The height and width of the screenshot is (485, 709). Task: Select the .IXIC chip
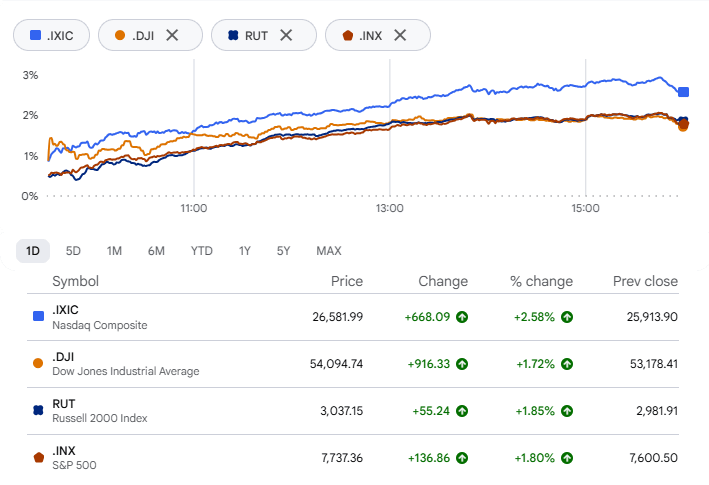(x=52, y=35)
